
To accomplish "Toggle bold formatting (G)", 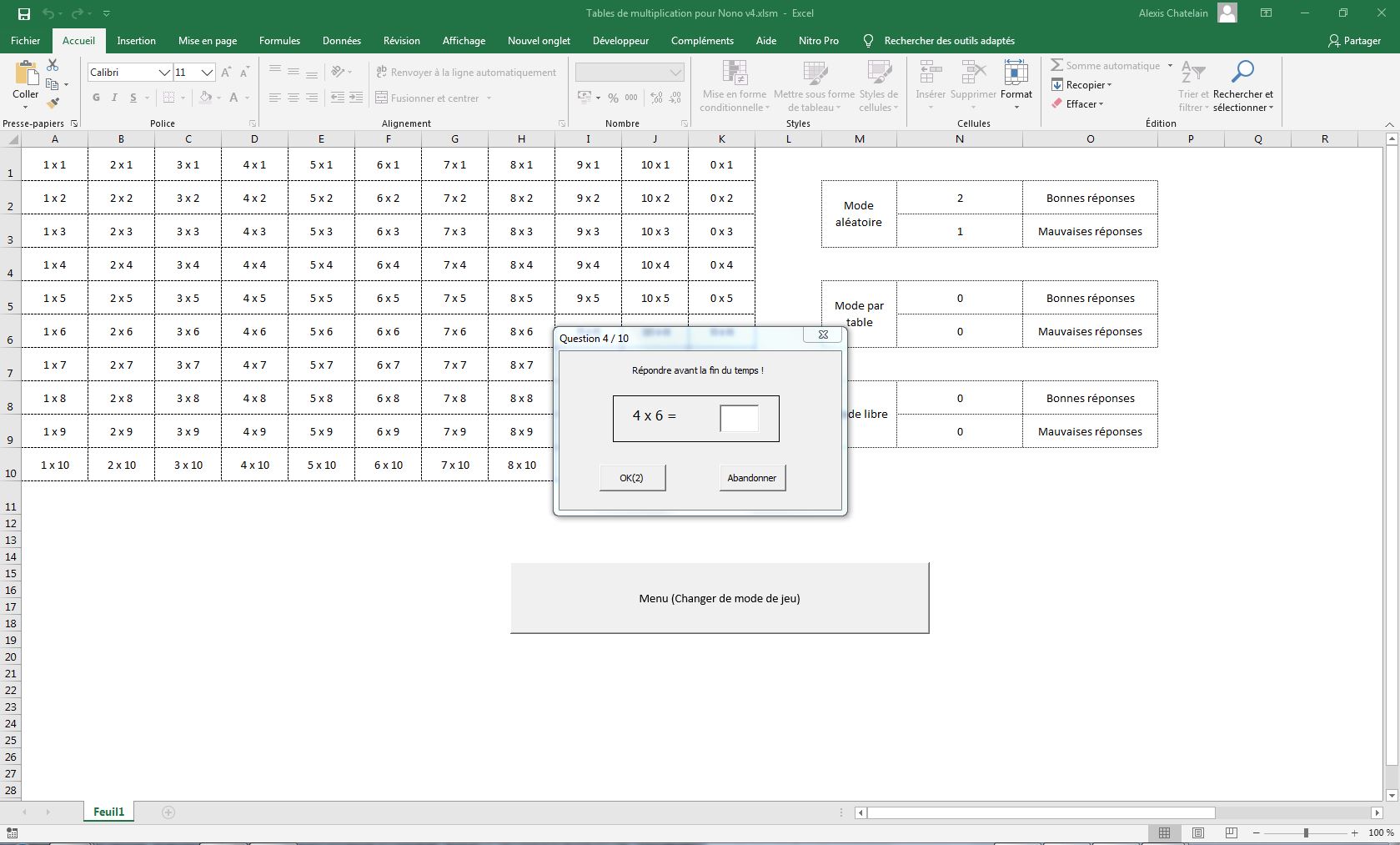I will [96, 98].
